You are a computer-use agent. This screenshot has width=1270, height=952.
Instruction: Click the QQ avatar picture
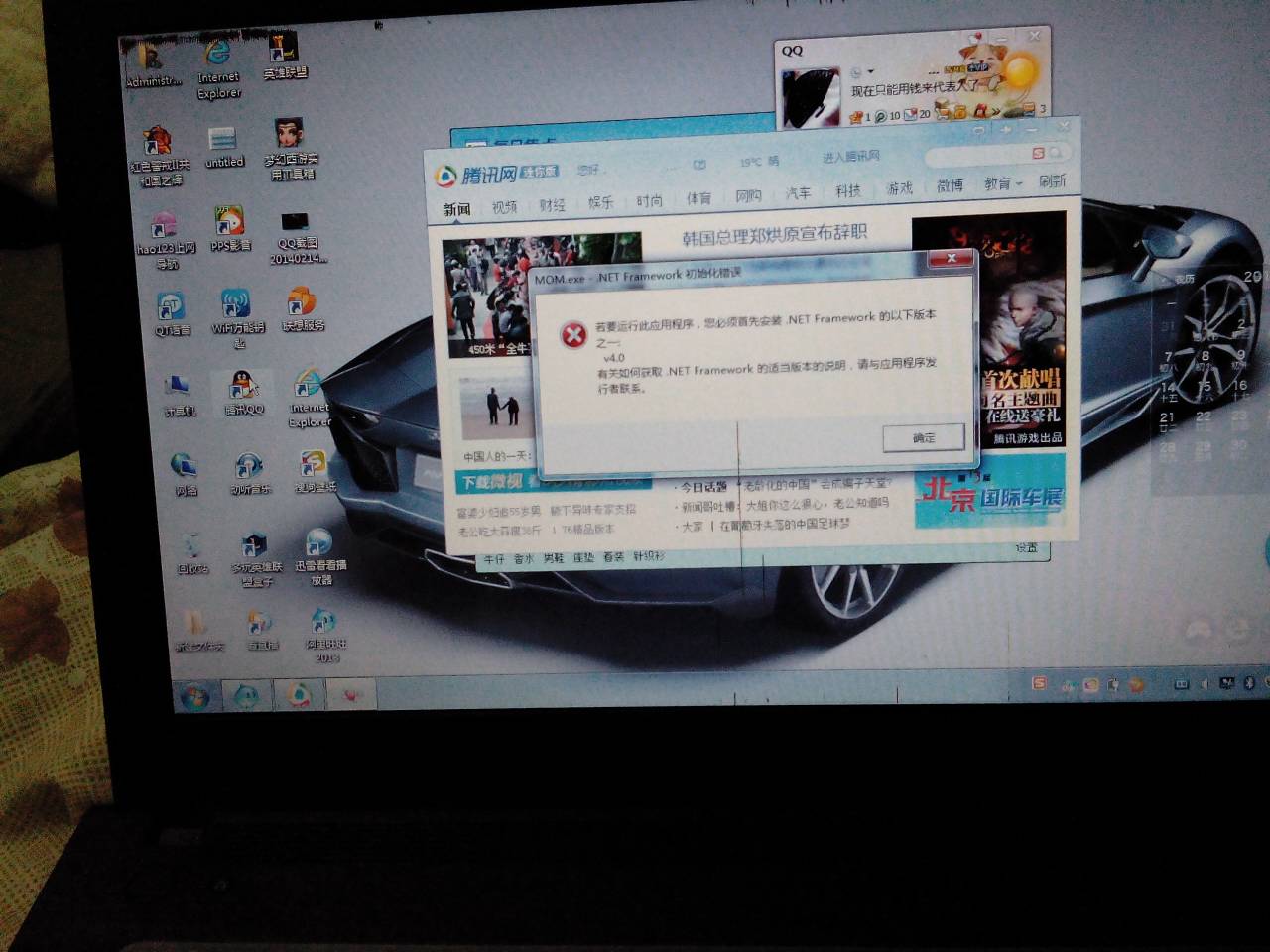coord(812,97)
